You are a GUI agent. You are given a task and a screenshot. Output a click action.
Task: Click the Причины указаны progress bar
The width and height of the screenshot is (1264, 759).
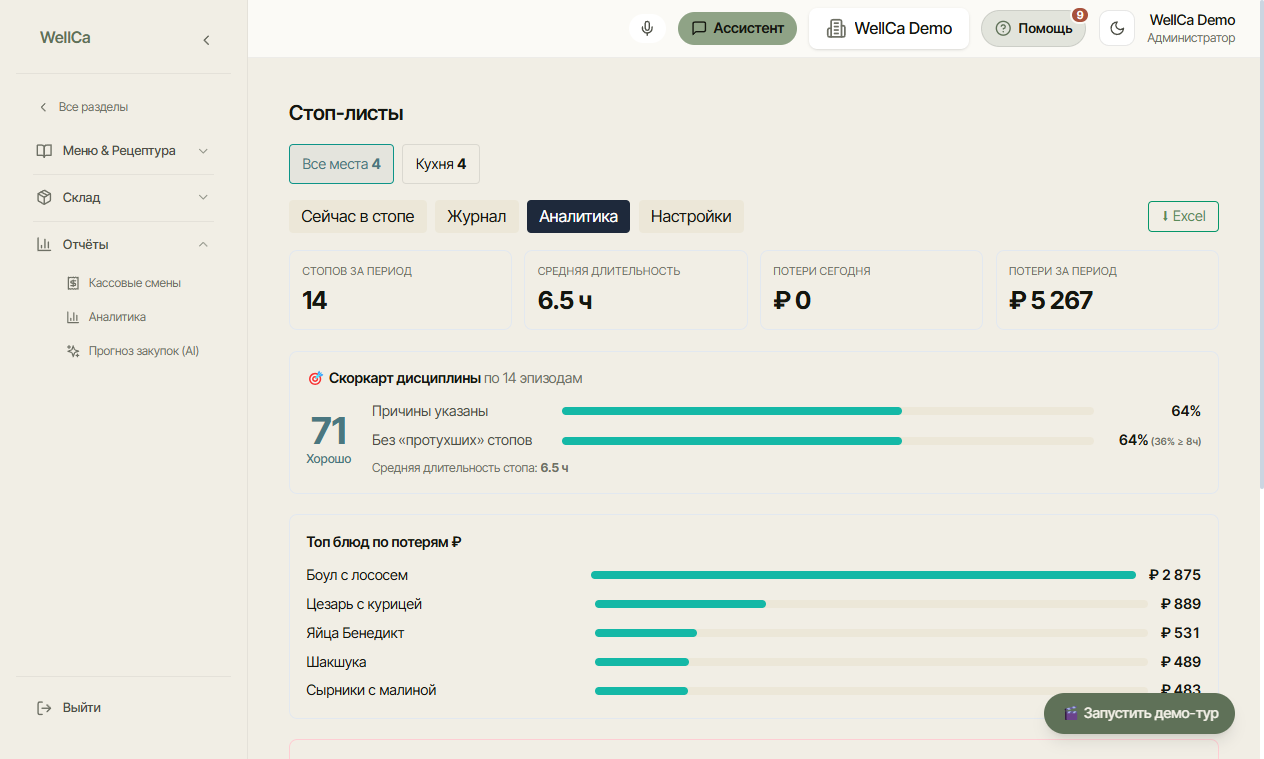pos(828,411)
